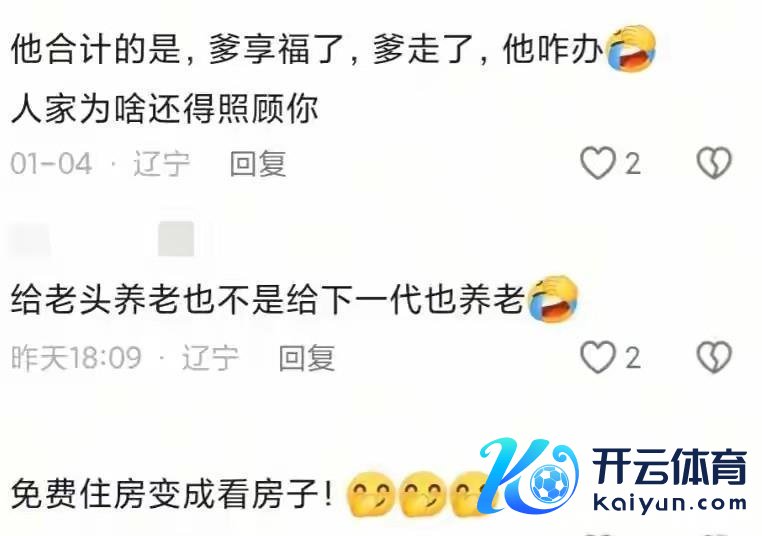
Task: Click the 昨天18:09 timestamp
Action: point(76,358)
